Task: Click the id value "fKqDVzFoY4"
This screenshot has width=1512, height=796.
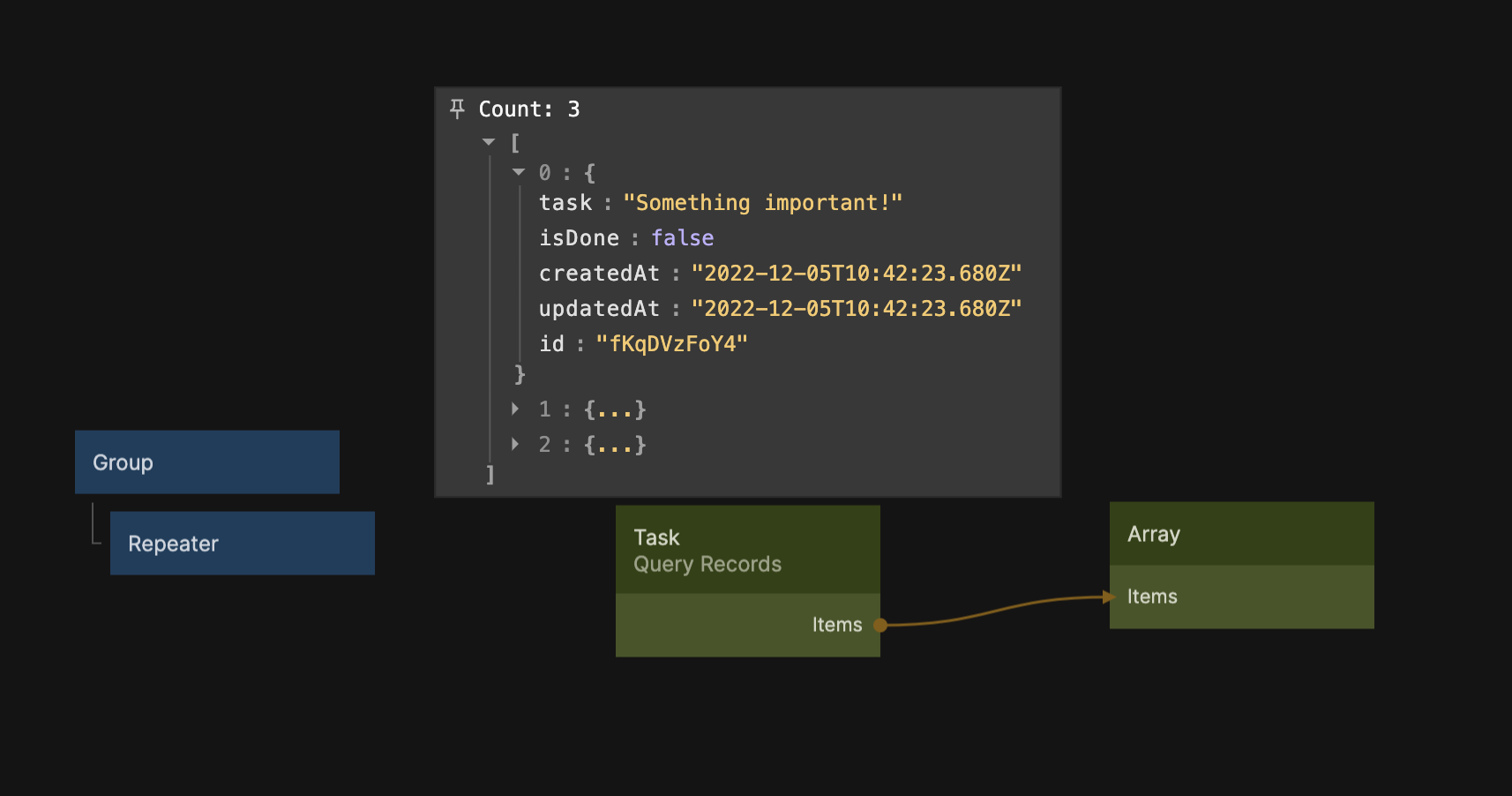Action: coord(671,344)
